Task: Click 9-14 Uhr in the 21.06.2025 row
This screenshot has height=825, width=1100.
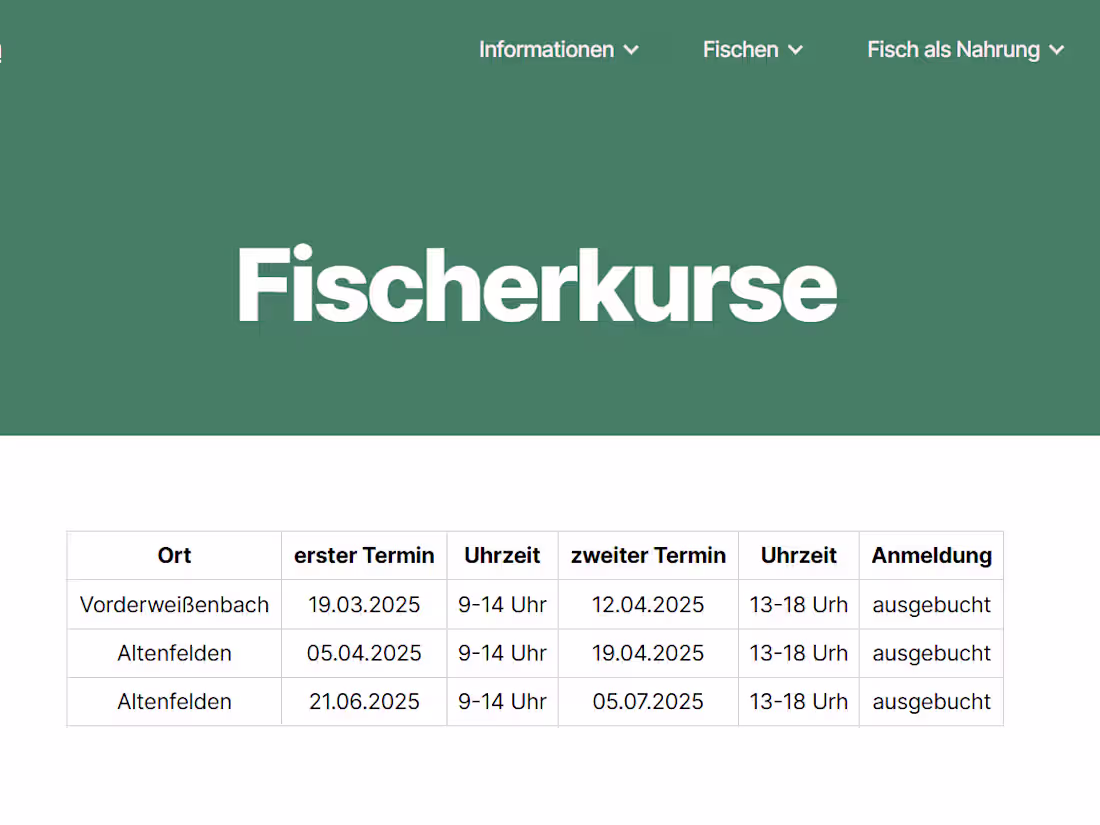Action: [x=502, y=702]
